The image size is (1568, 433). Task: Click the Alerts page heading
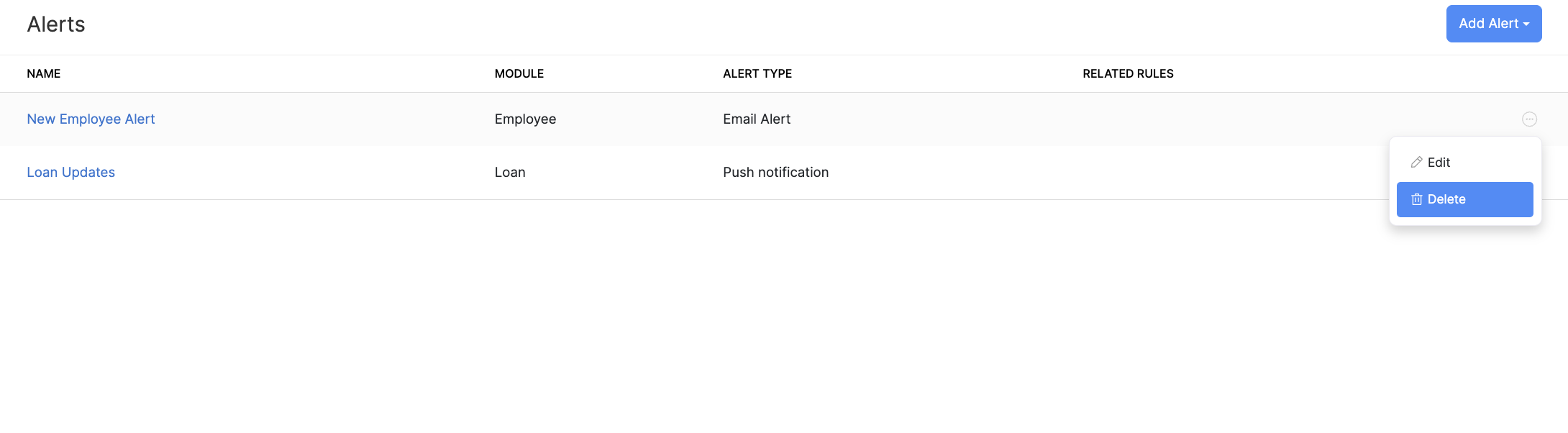[55, 24]
